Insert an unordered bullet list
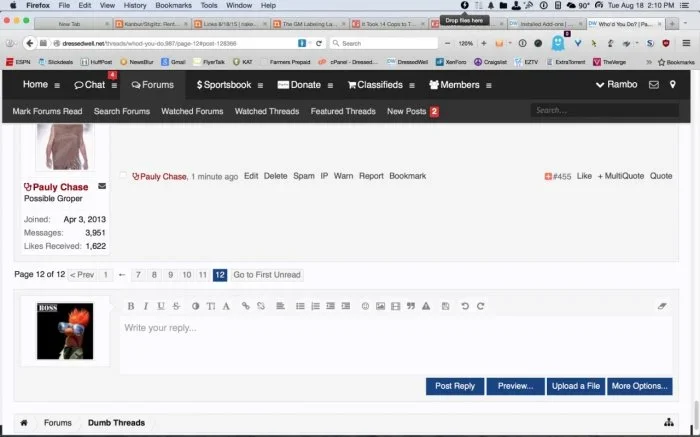Screen dimensions: 700x437 [x=300, y=306]
